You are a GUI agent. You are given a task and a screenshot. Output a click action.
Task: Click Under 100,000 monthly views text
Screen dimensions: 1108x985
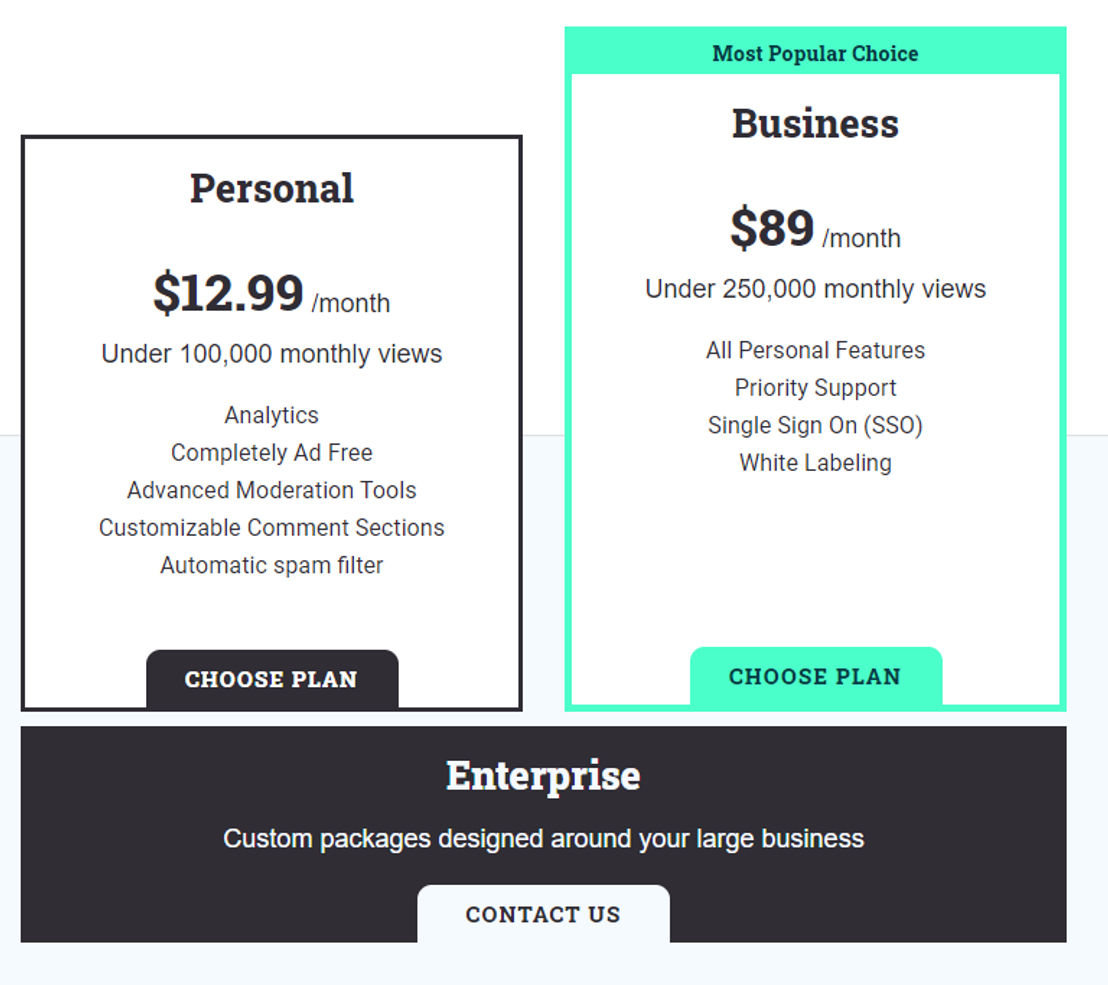[x=272, y=353]
